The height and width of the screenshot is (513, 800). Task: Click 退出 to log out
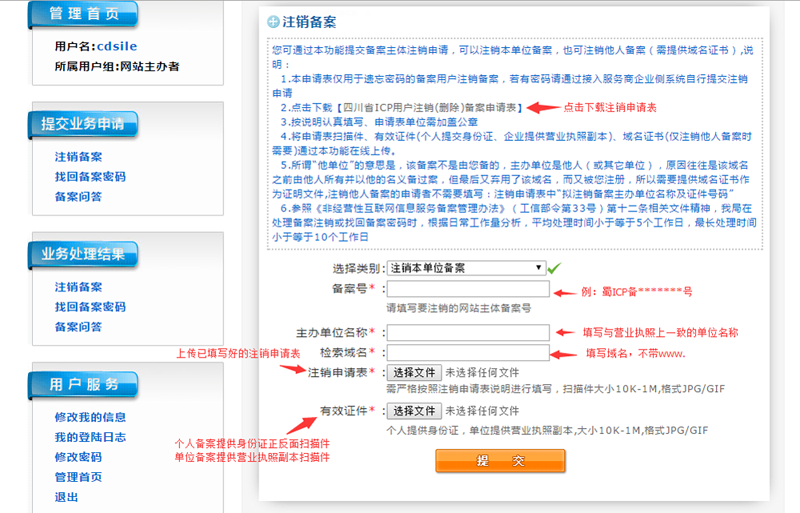click(x=66, y=497)
